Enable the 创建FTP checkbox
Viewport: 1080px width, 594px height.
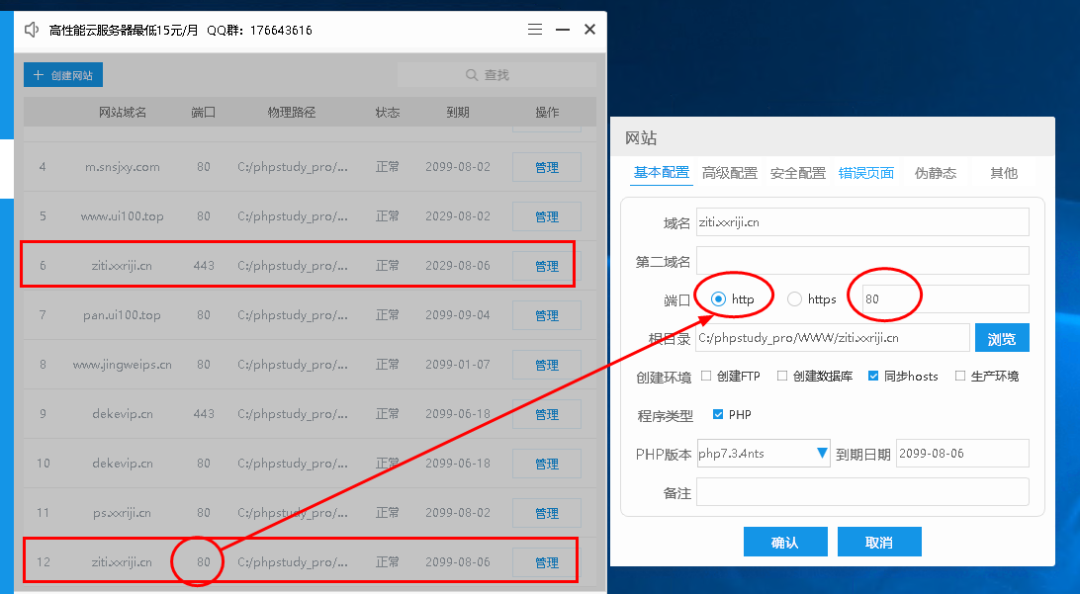pos(708,377)
